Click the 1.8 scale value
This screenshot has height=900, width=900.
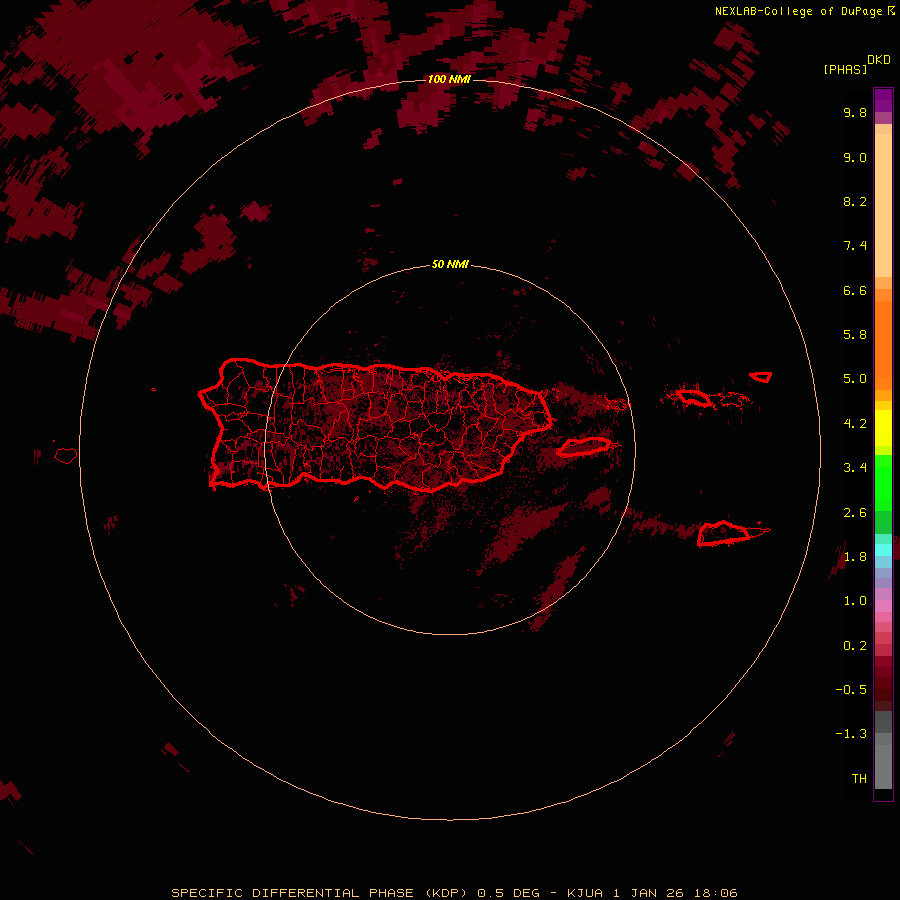click(855, 557)
